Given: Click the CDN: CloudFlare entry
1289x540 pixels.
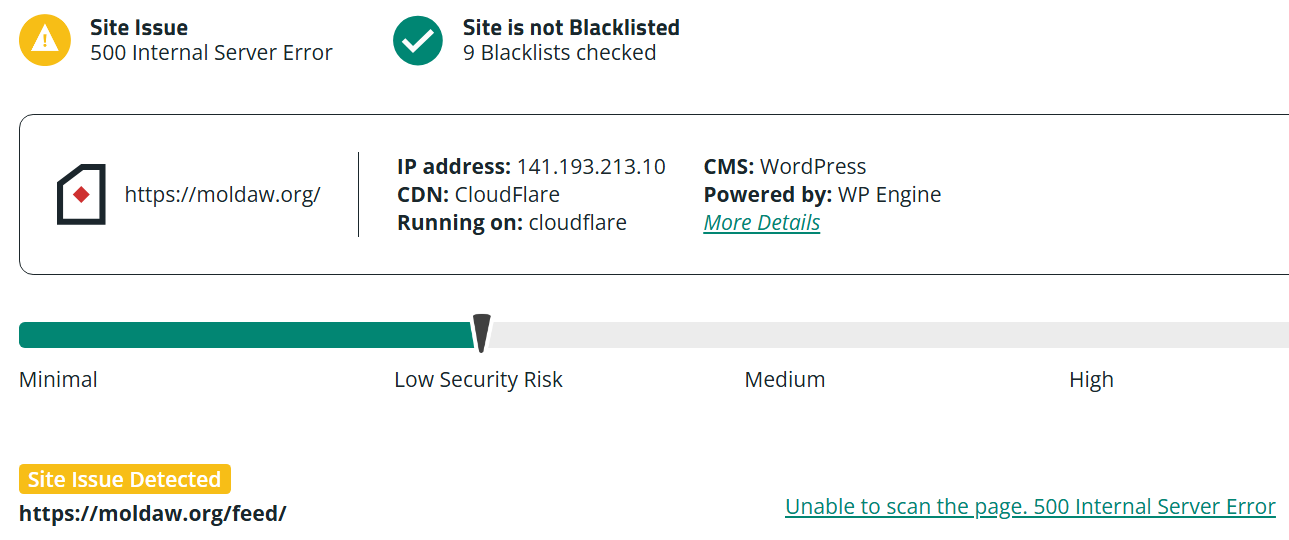Looking at the screenshot, I should click(478, 194).
